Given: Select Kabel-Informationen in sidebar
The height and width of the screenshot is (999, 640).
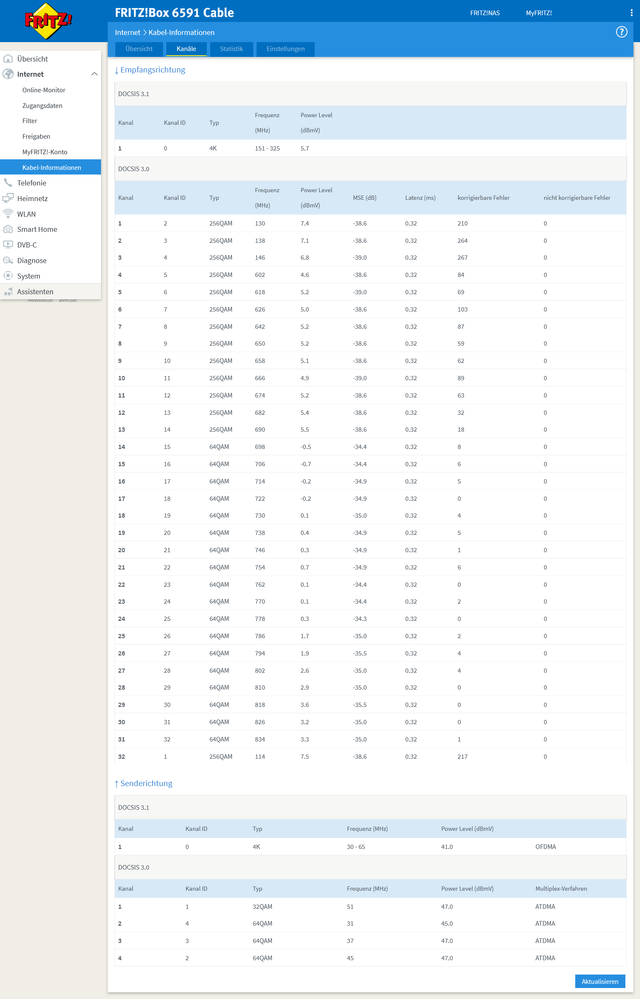Looking at the screenshot, I should 50,168.
